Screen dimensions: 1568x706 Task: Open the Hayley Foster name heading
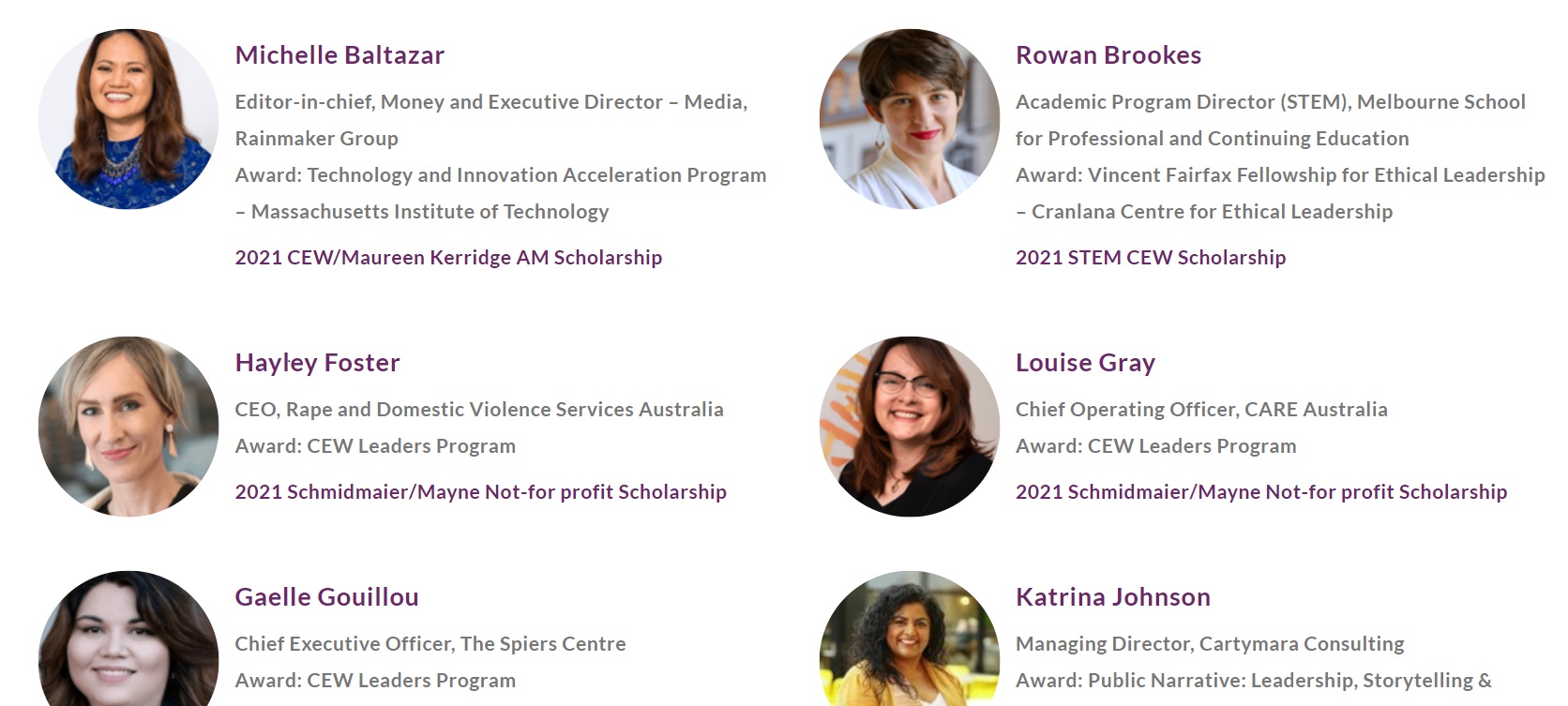click(x=317, y=363)
